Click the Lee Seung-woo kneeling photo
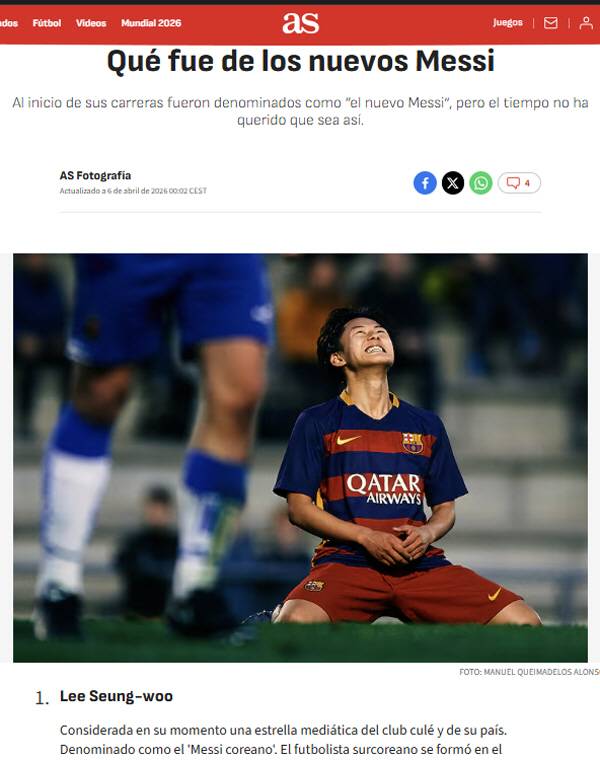 coord(300,458)
